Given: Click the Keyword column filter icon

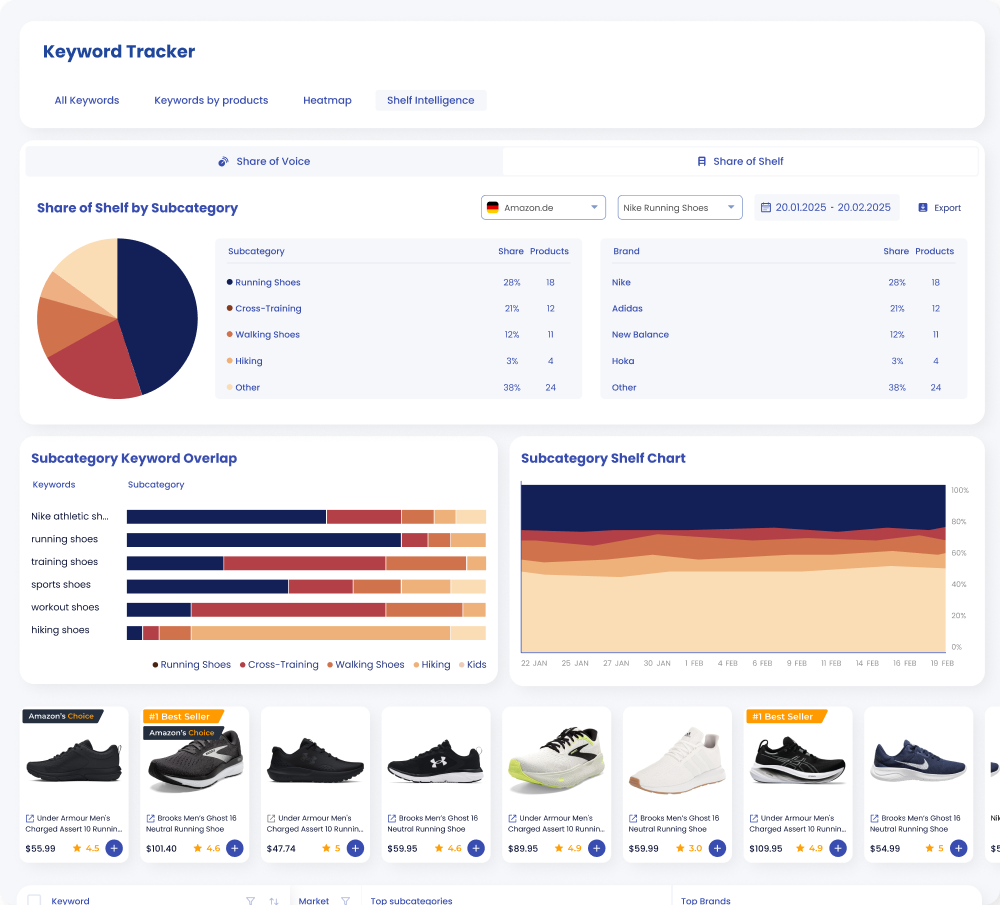Looking at the screenshot, I should 251,901.
